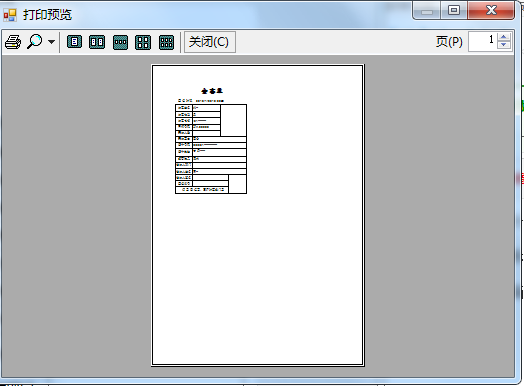The image size is (524, 386).
Task: Close the print preview window
Action: click(x=491, y=10)
